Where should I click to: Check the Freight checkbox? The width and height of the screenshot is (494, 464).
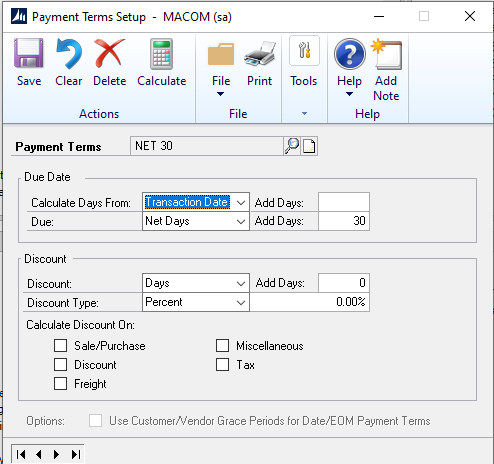(60, 383)
